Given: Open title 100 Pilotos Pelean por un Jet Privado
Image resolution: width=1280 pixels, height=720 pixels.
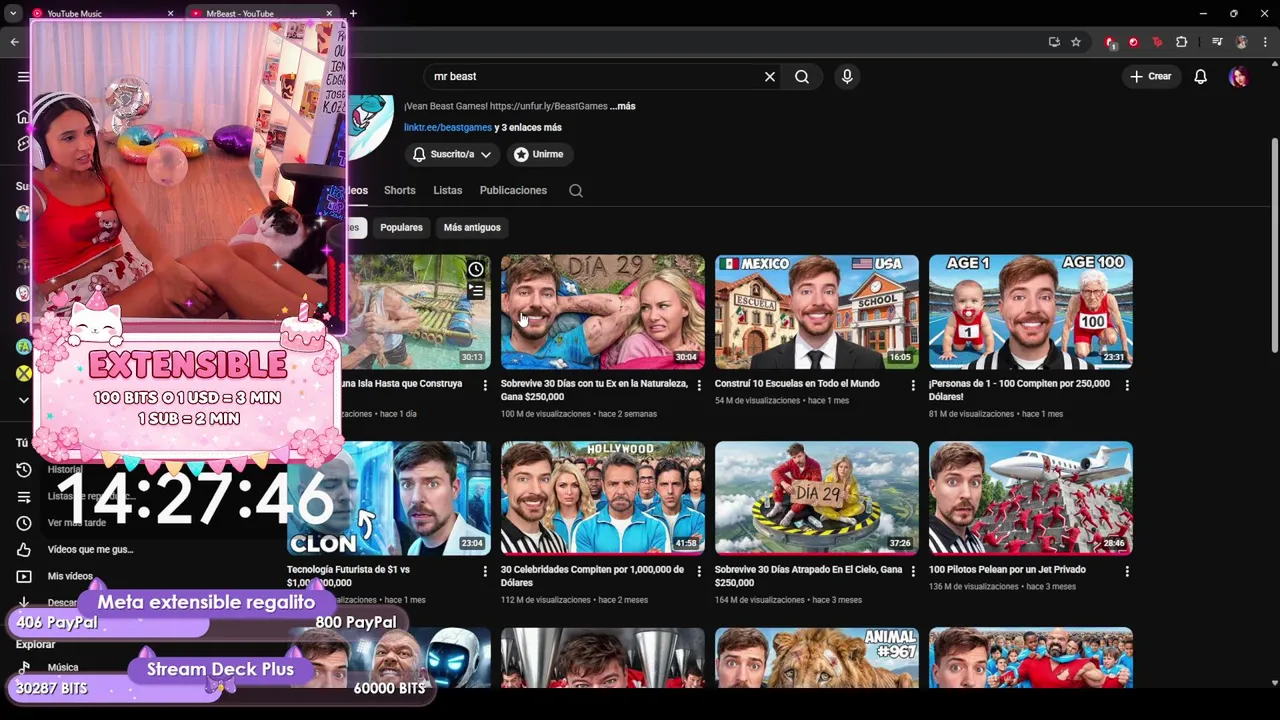Looking at the screenshot, I should tap(1007, 570).
